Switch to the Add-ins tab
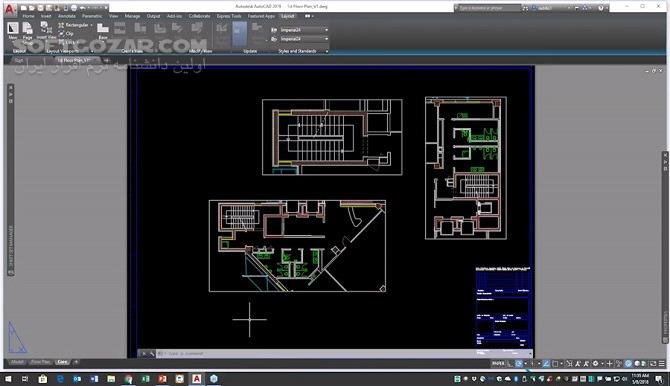Screen dimensions: 670x386 (x=174, y=16)
